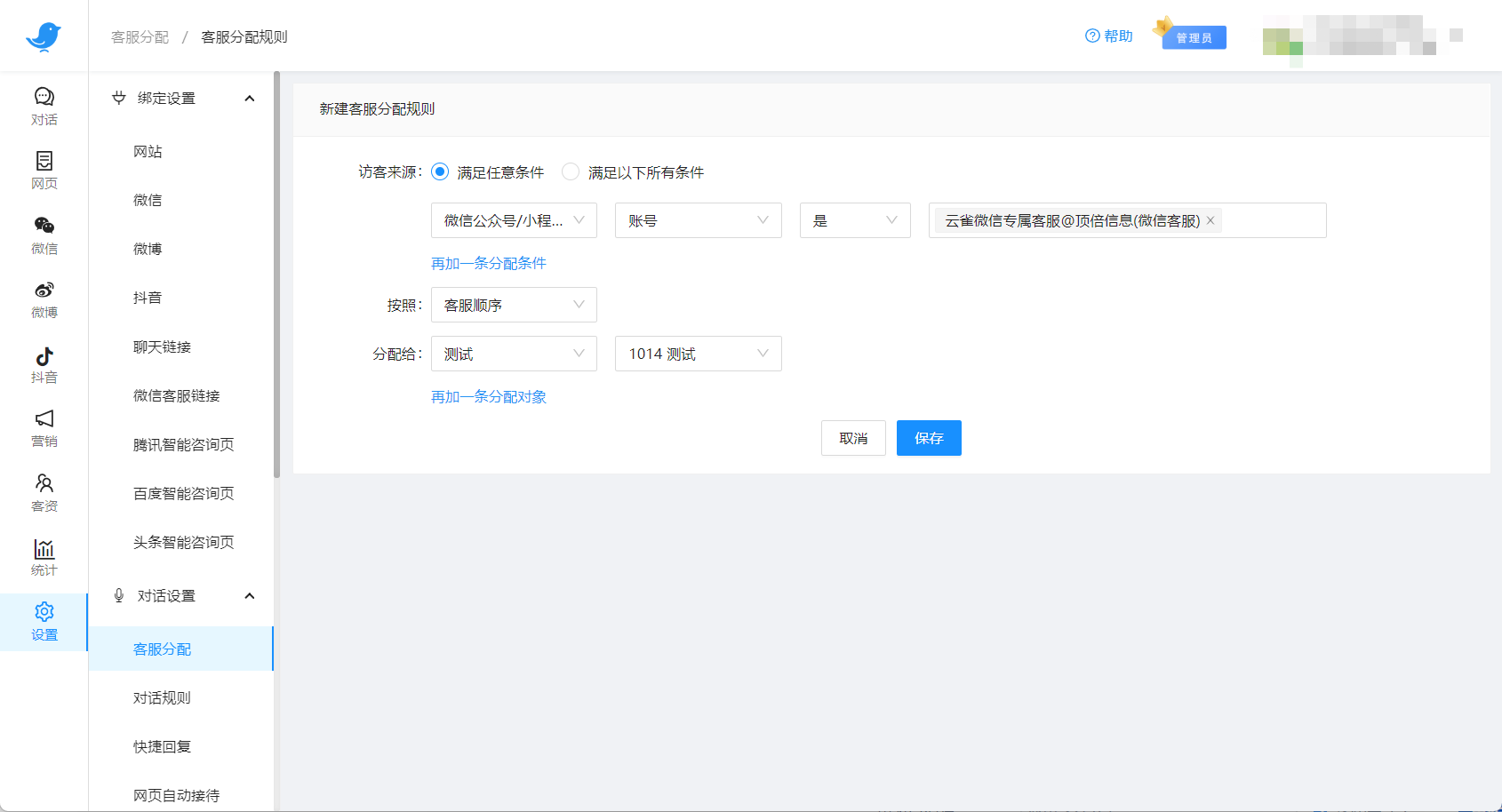Click the 保存 button
This screenshot has width=1502, height=812.
[x=929, y=438]
